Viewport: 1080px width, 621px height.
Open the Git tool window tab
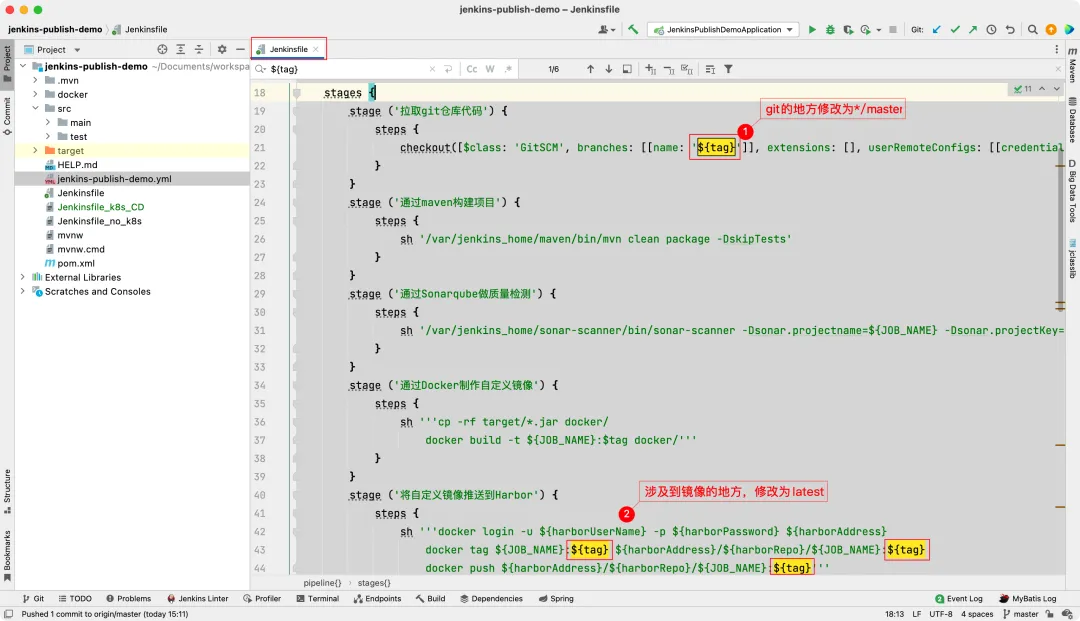tap(33, 598)
